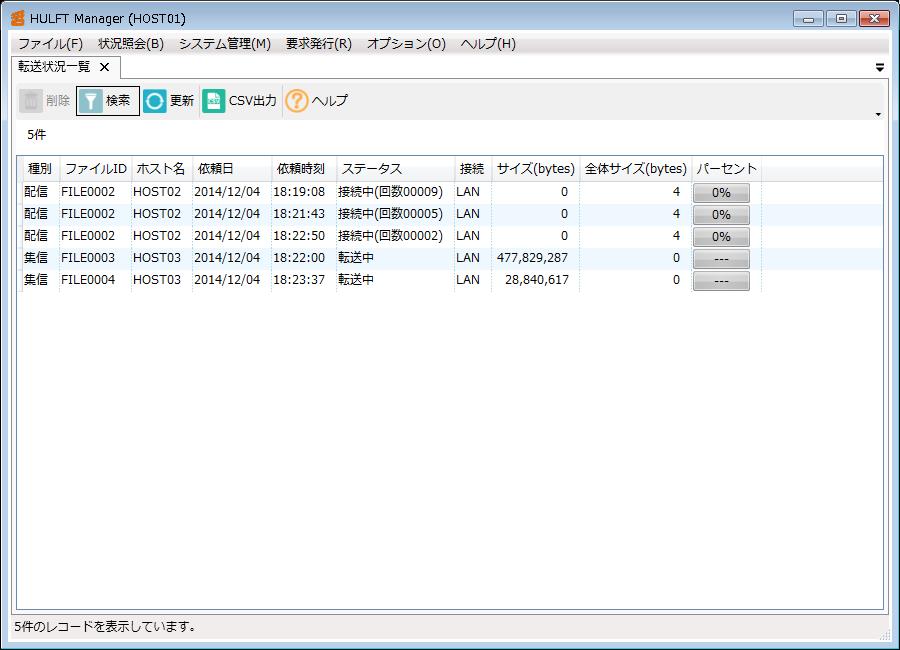
Task: Click the 5件 record count label
Action: 36,135
